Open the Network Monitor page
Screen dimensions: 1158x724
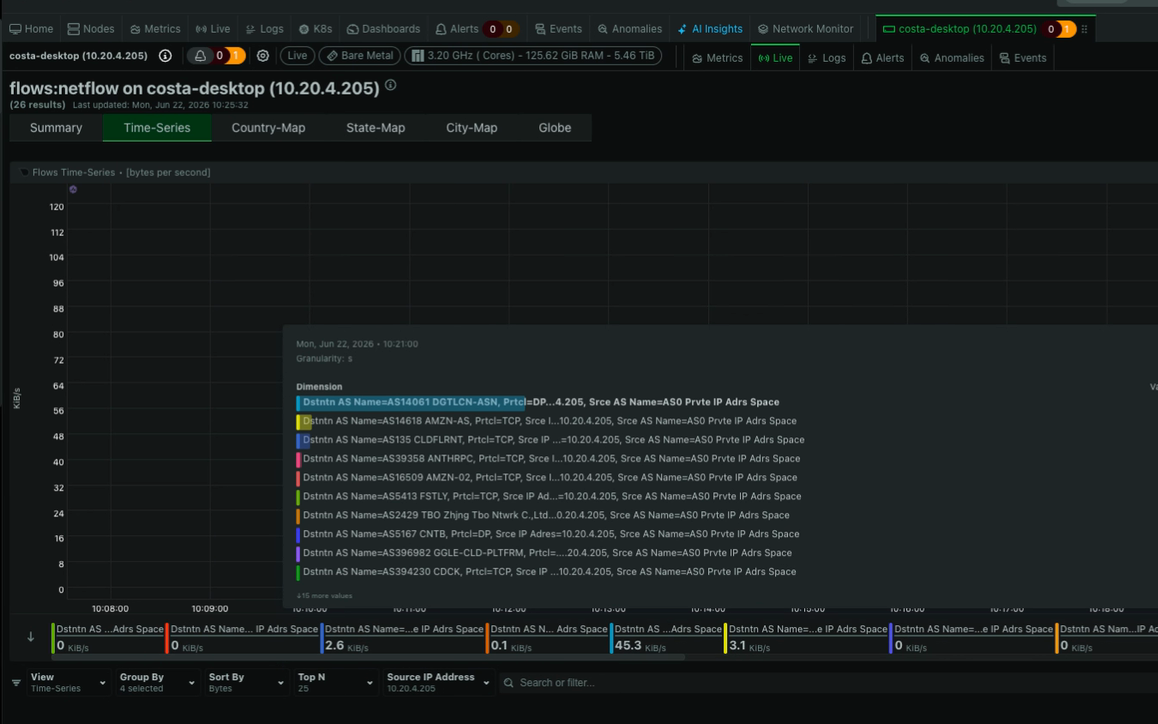coord(805,29)
